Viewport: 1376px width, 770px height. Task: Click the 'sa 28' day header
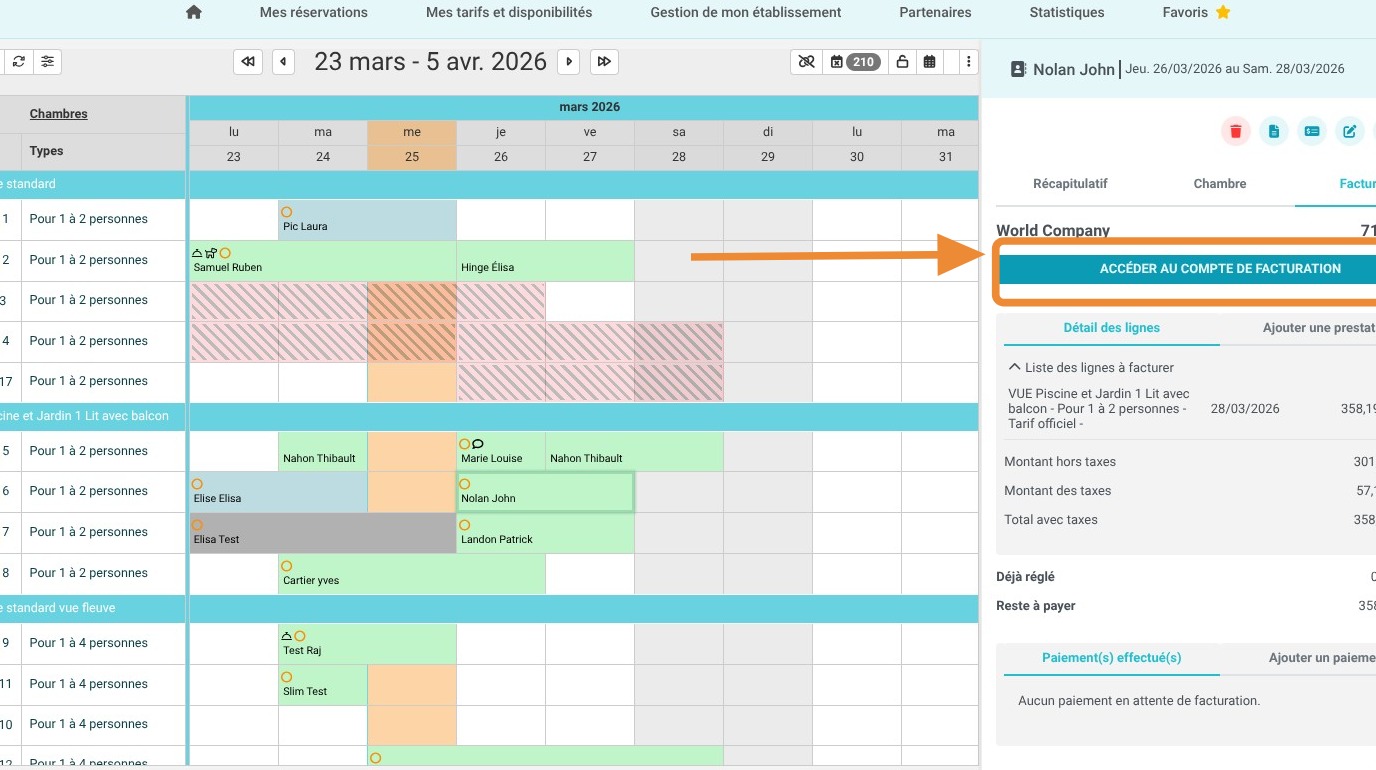pos(679,145)
